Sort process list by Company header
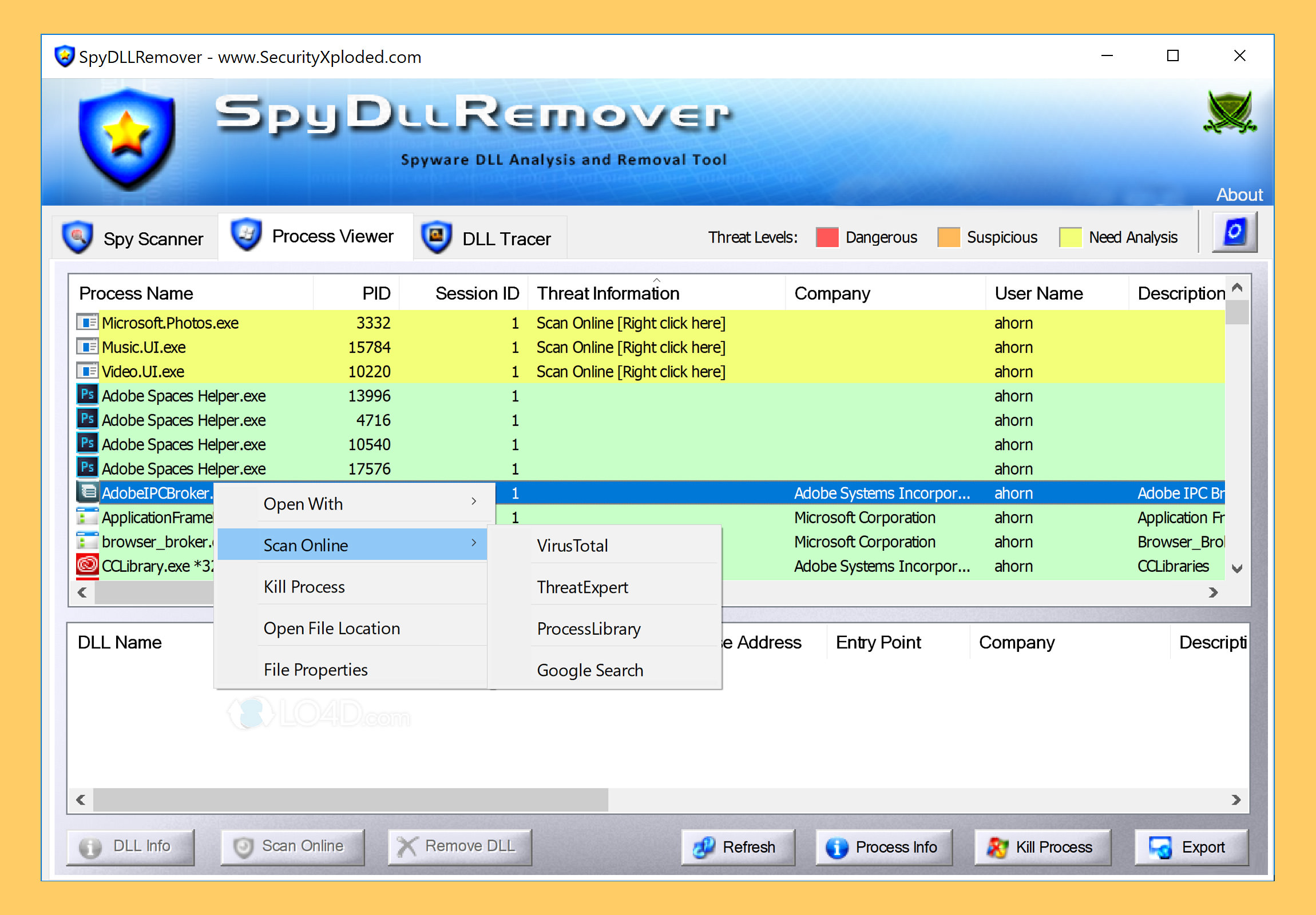The width and height of the screenshot is (1316, 915). click(x=886, y=293)
